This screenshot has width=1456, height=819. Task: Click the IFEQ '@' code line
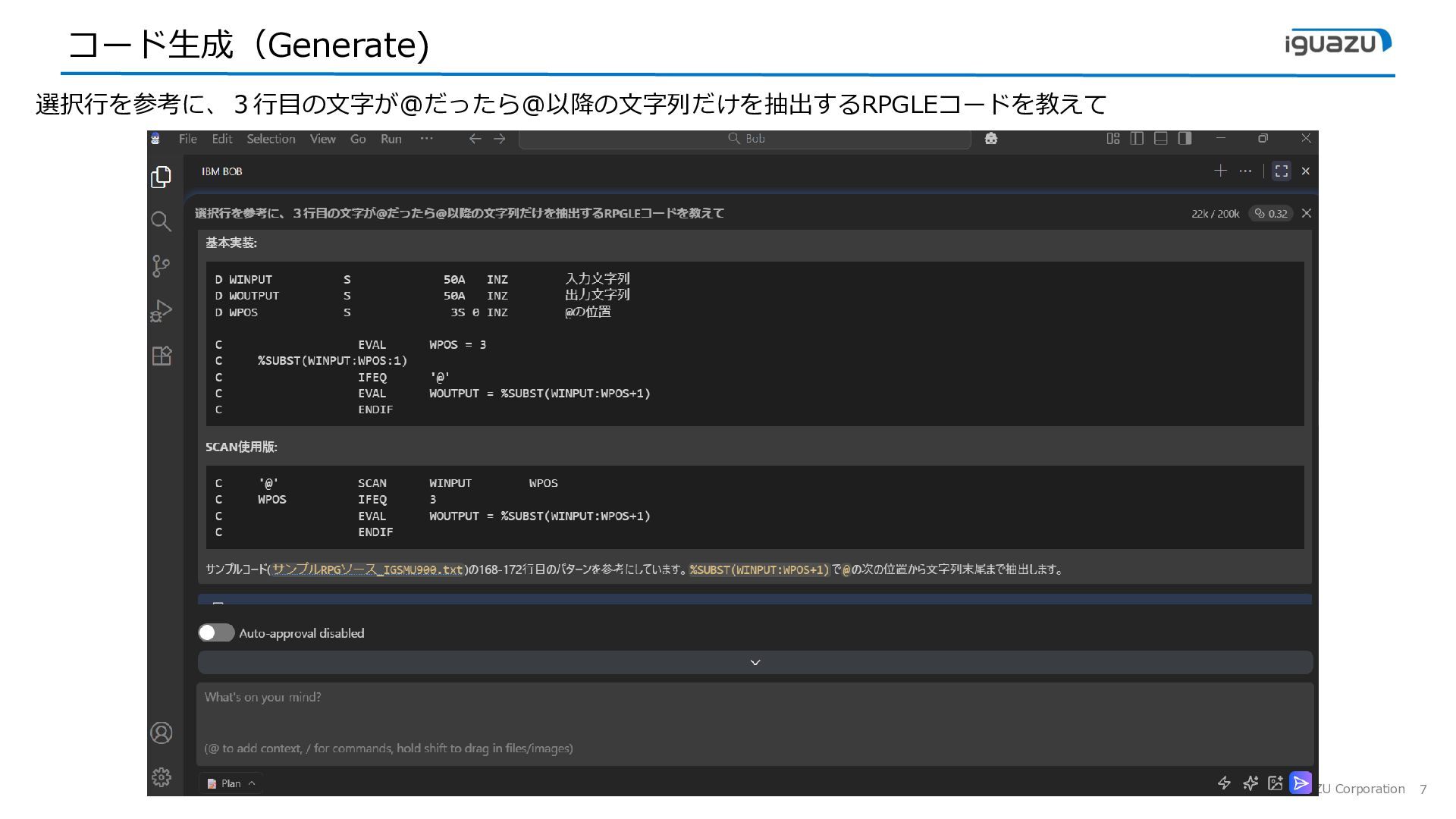click(333, 377)
